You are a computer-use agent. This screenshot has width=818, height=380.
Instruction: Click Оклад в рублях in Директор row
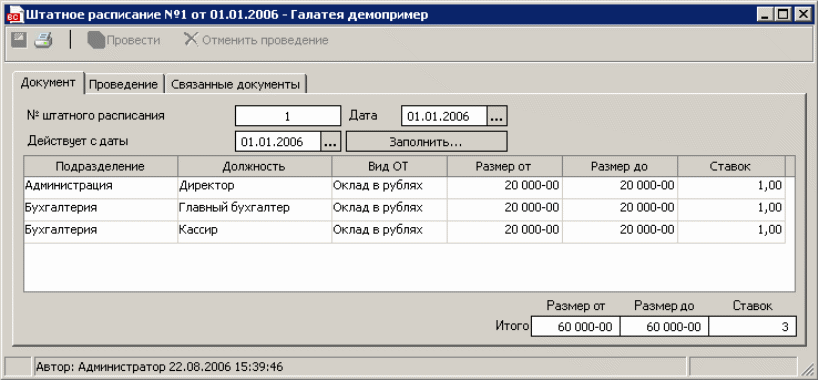389,186
